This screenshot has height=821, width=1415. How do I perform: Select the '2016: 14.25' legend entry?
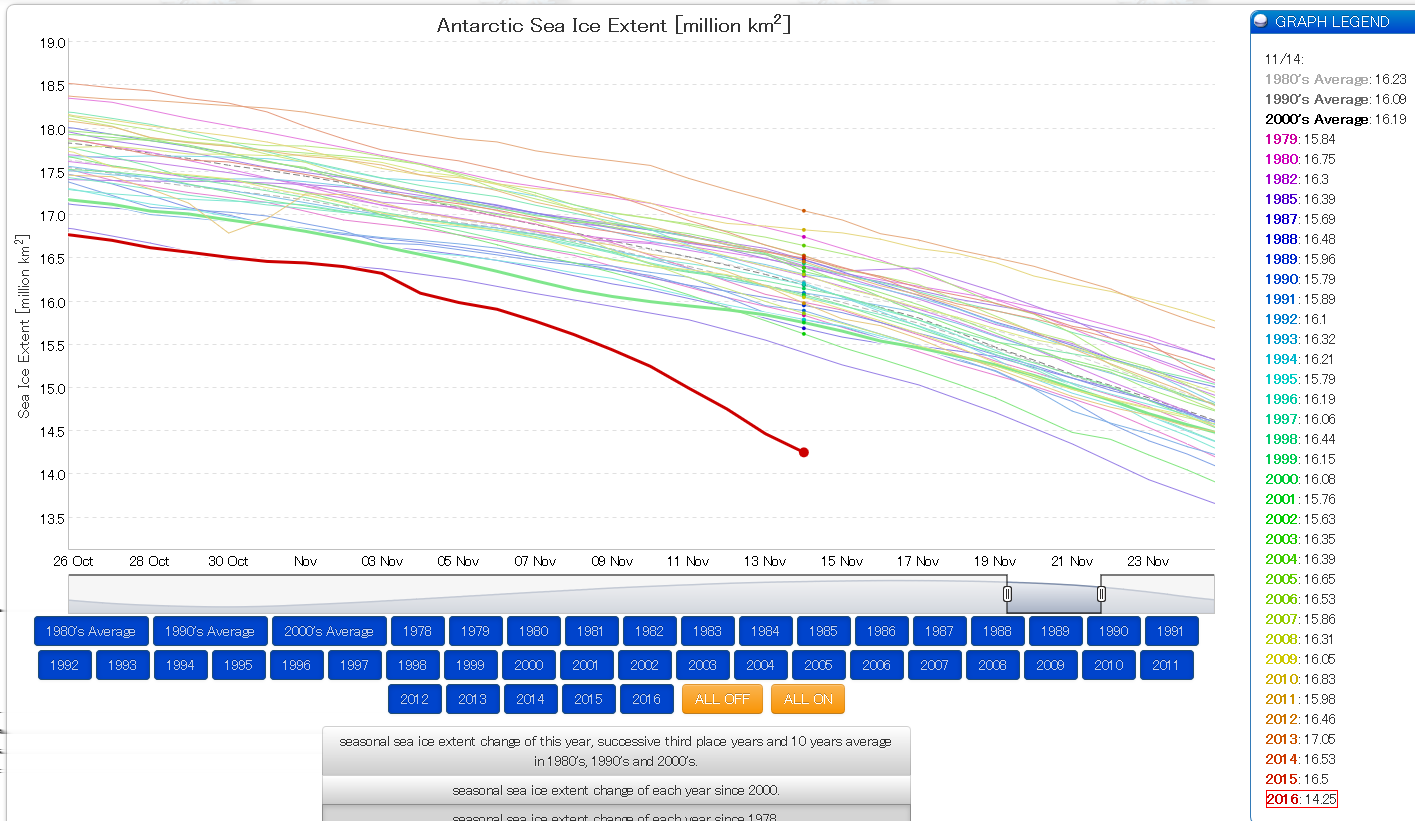click(1301, 799)
